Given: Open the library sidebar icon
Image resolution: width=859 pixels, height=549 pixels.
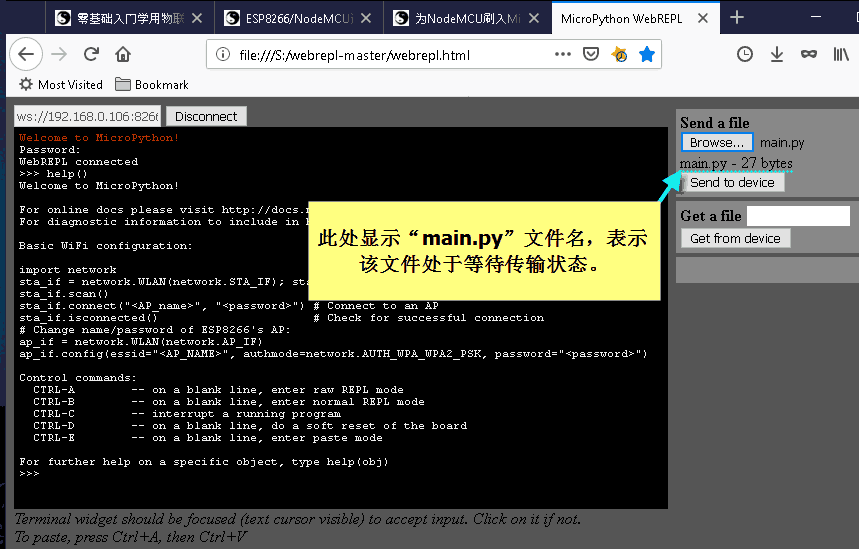Looking at the screenshot, I should (841, 54).
